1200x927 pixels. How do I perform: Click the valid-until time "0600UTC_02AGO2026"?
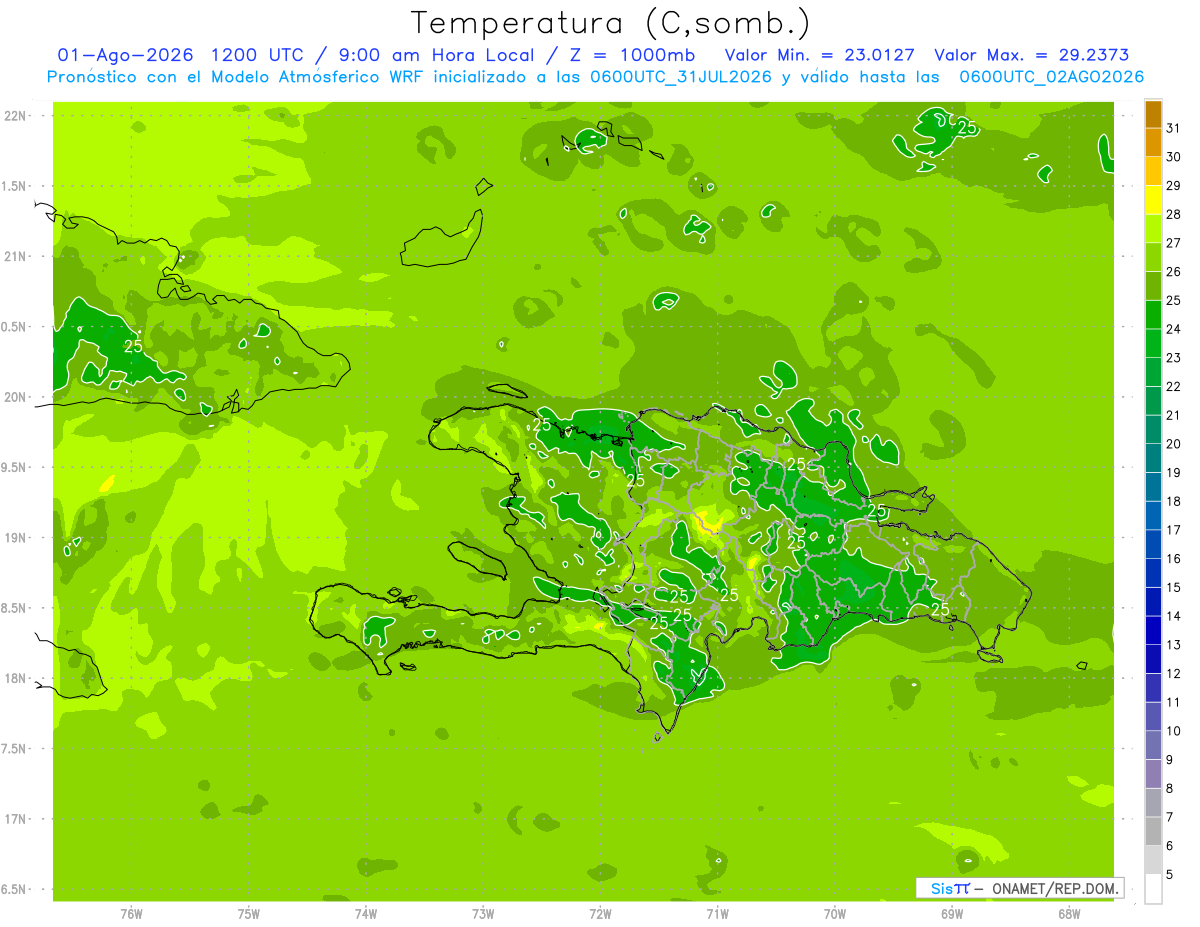[1052, 77]
